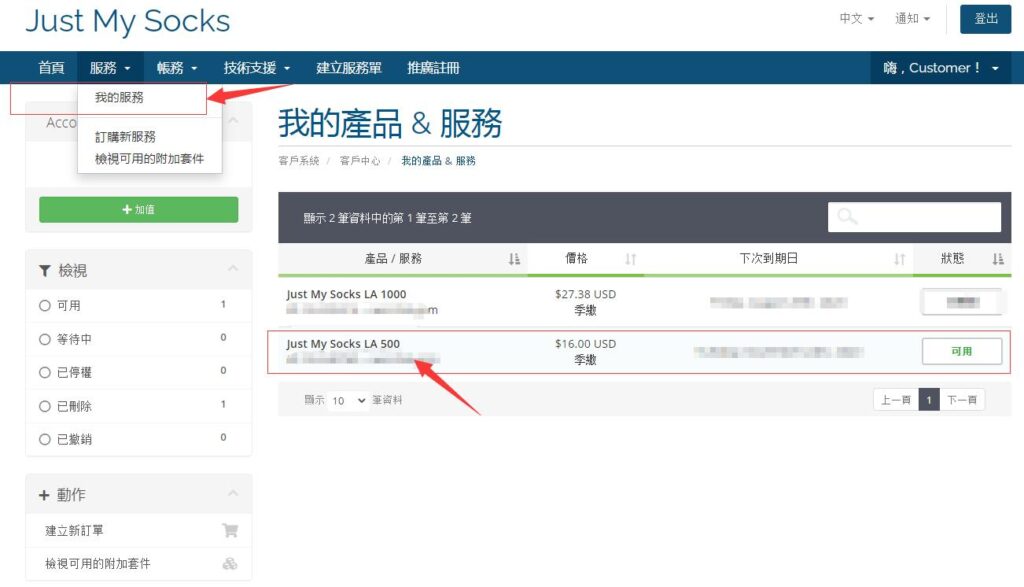1024x587 pixels.
Task: Select the 等待中 filter radio button
Action: (44, 340)
